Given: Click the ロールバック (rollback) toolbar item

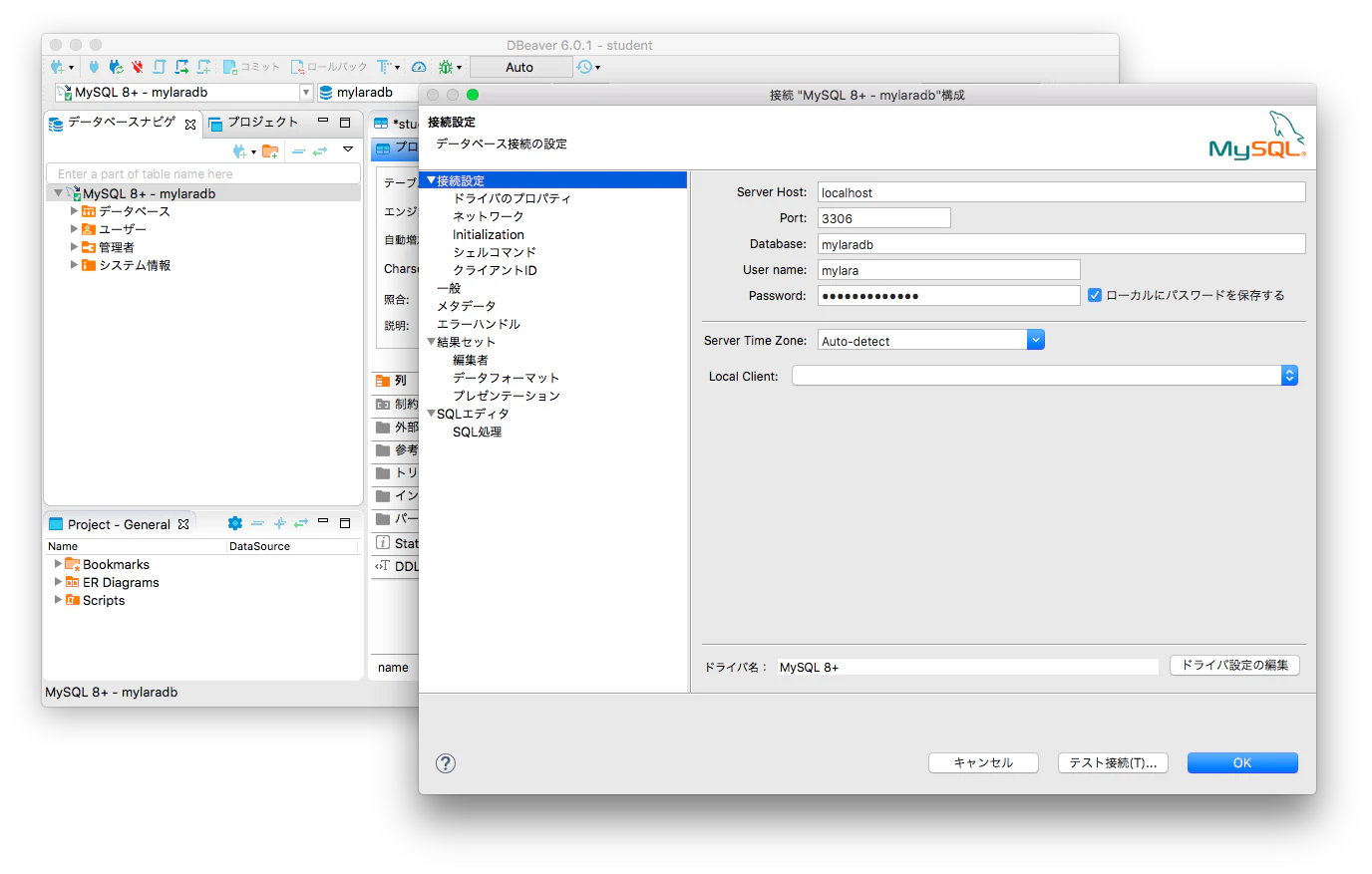Looking at the screenshot, I should (329, 67).
